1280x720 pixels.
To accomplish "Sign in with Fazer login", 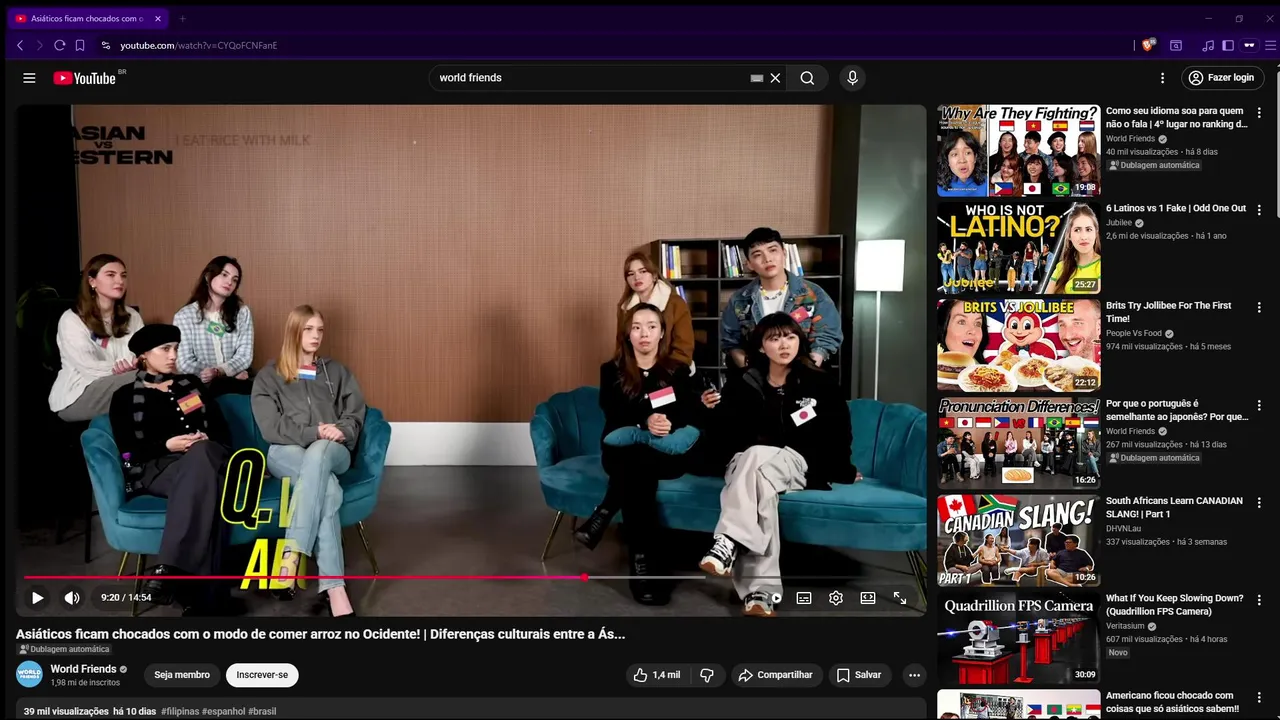I will 1222,78.
